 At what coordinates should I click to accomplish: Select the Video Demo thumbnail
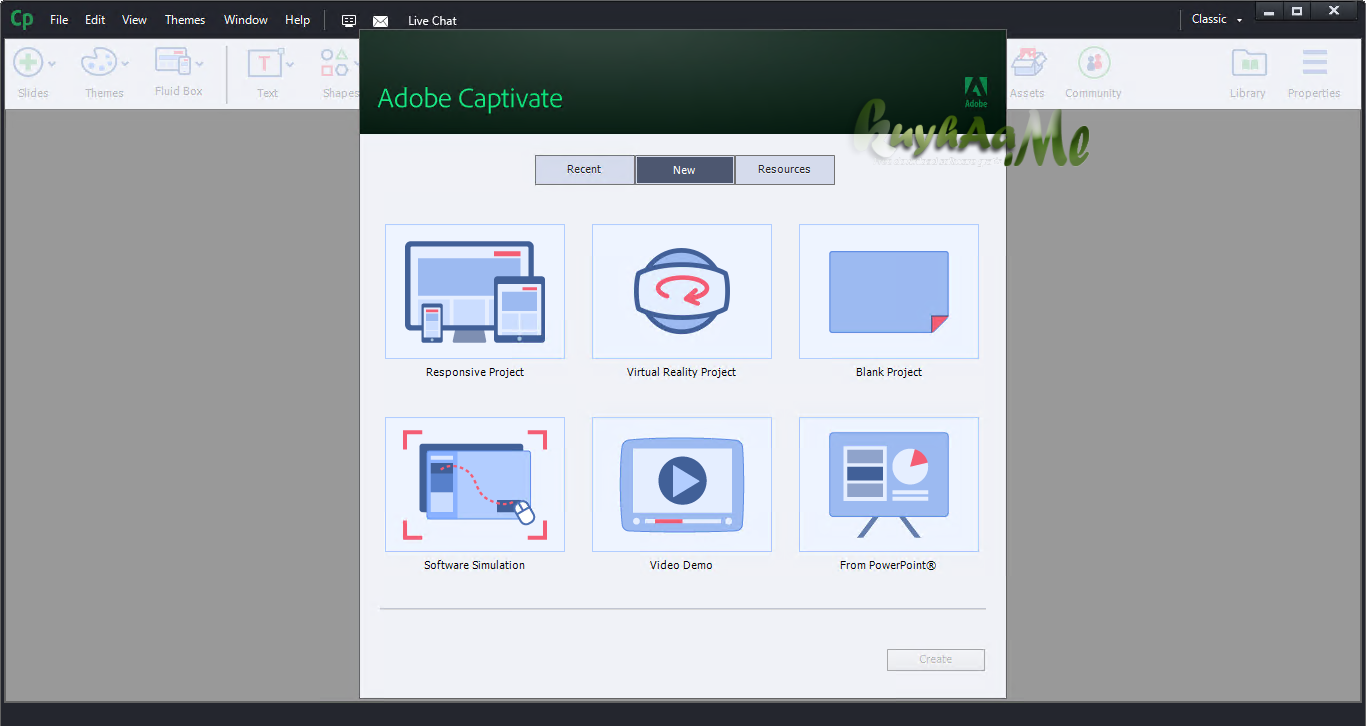coord(682,484)
